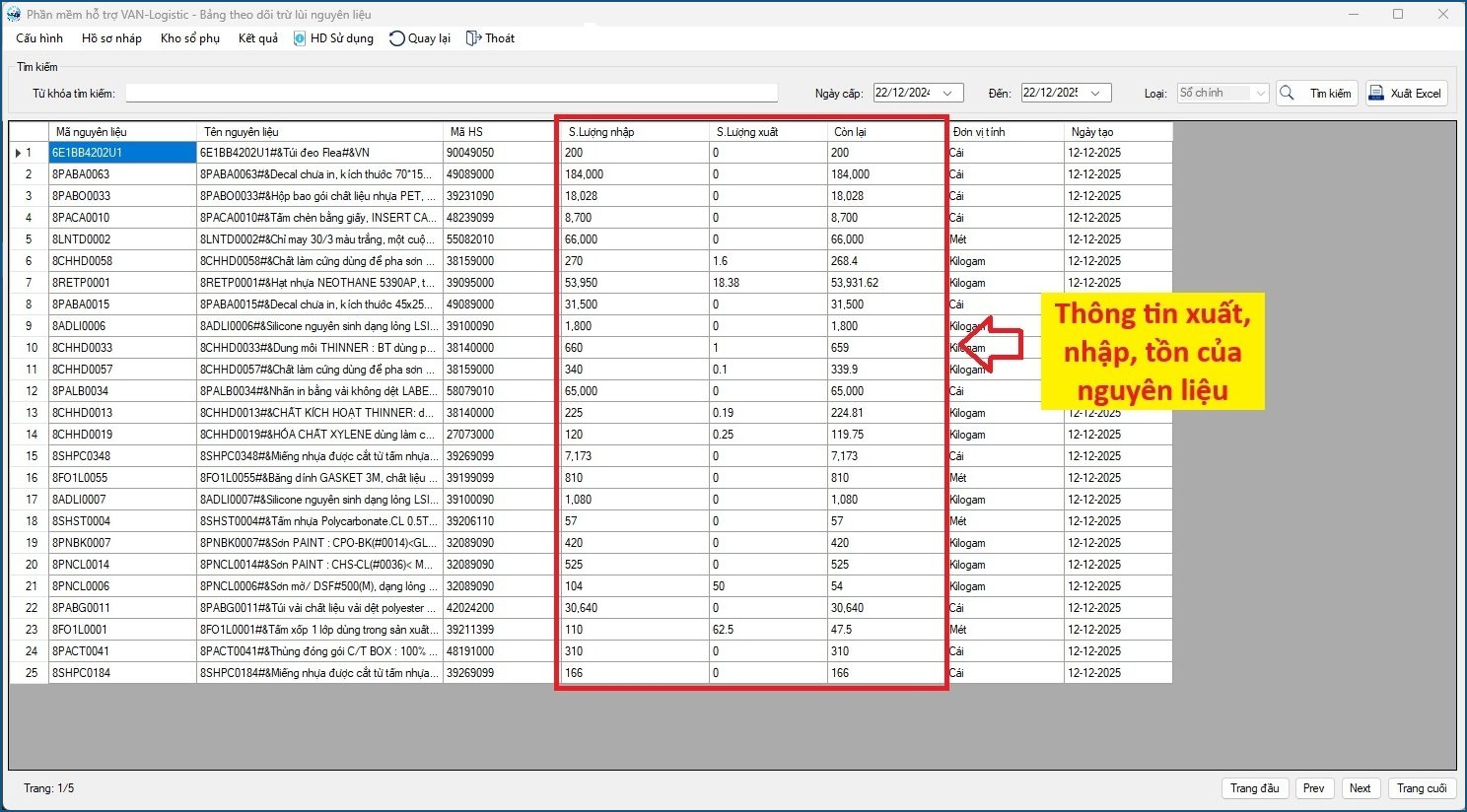
Task: Select the row 1 arrow indicator
Action: [x=19, y=153]
